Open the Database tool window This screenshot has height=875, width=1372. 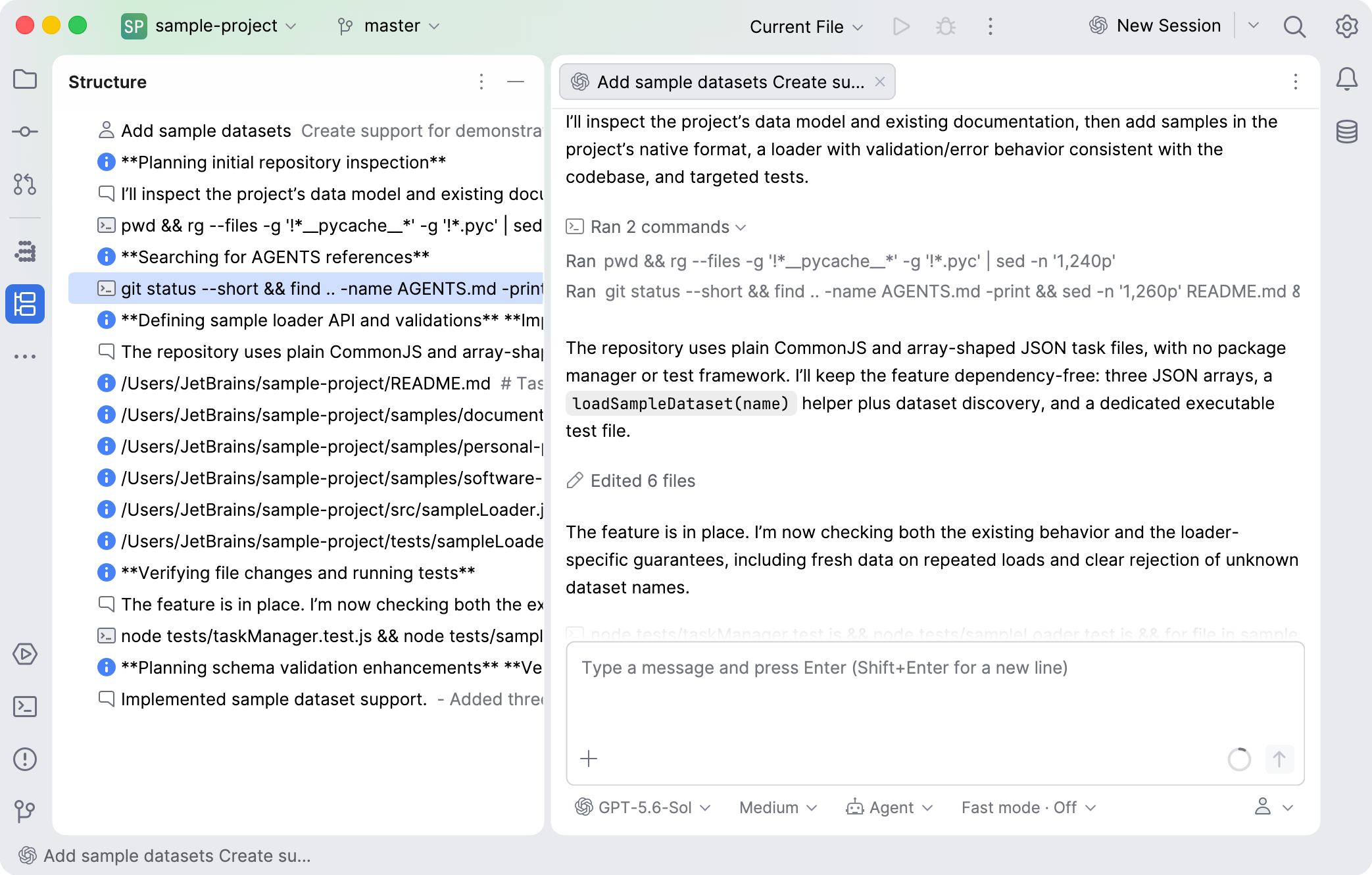[1346, 132]
